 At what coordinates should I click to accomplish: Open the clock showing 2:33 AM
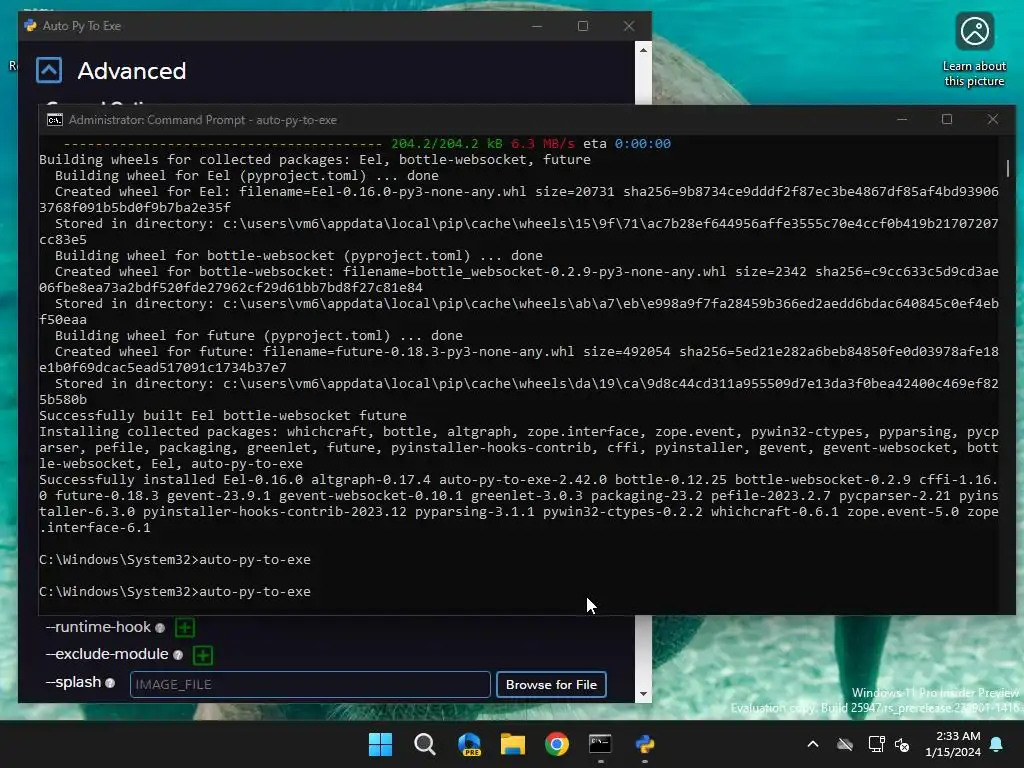point(953,744)
